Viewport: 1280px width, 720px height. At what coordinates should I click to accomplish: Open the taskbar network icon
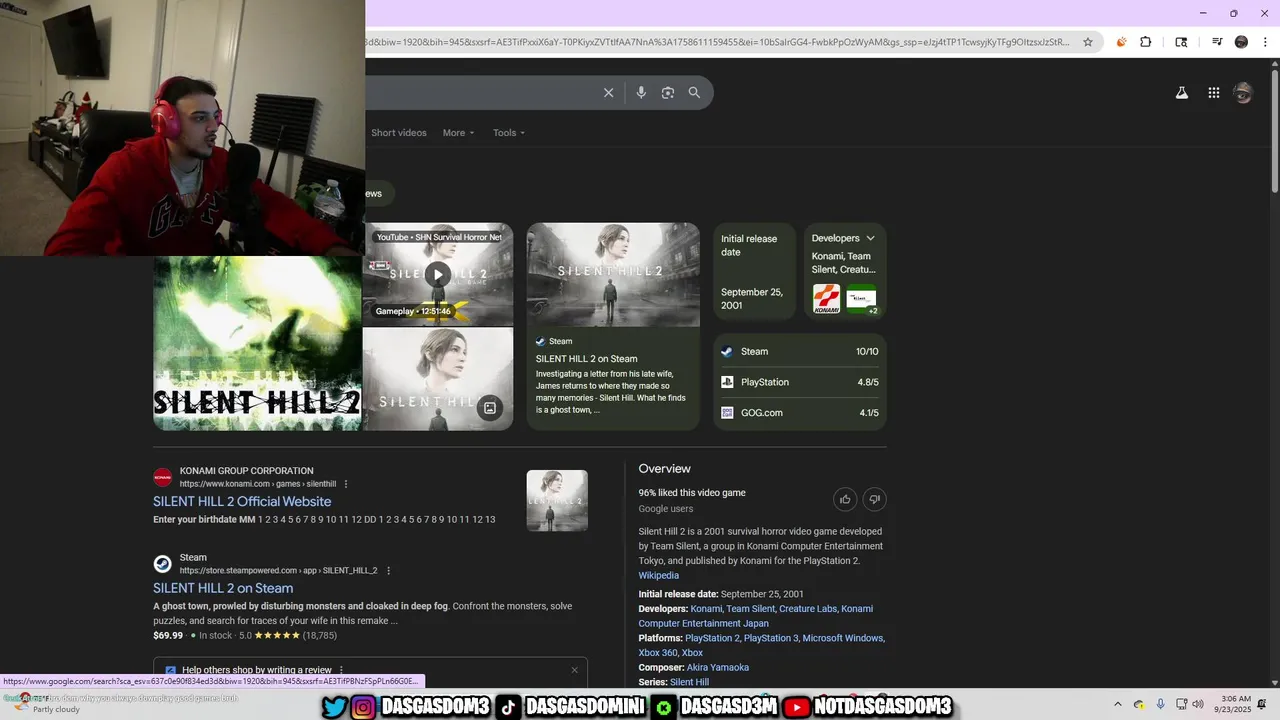[x=1181, y=704]
